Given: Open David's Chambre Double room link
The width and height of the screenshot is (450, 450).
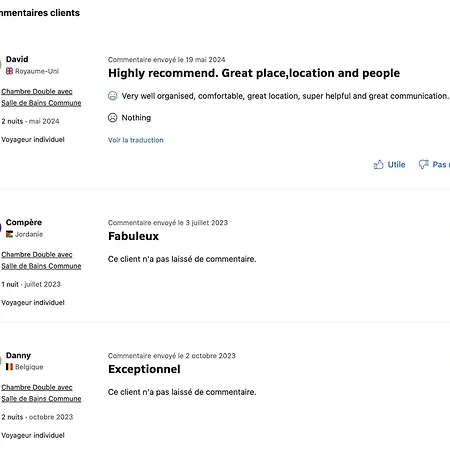Looking at the screenshot, I should 41,97.
